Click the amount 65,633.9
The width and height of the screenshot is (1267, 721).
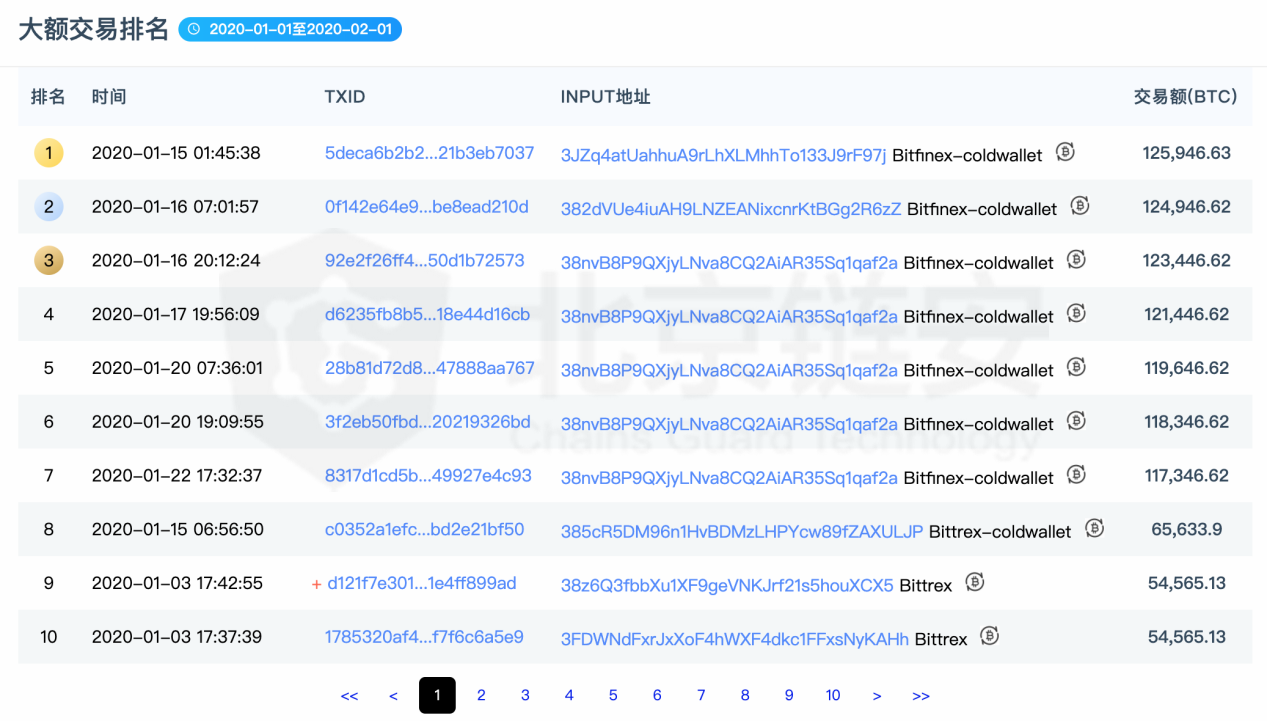pos(1187,529)
